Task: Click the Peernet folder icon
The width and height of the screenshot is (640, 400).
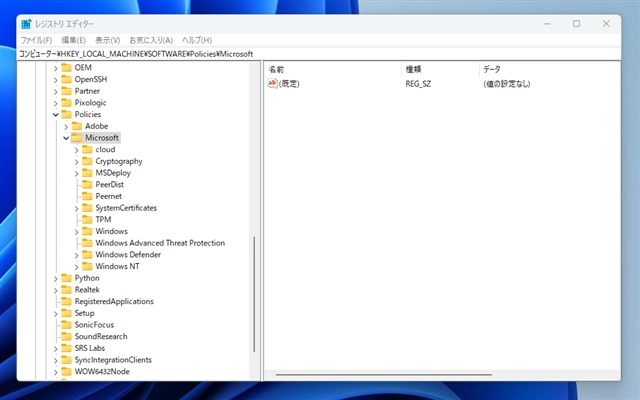Action: (87, 196)
